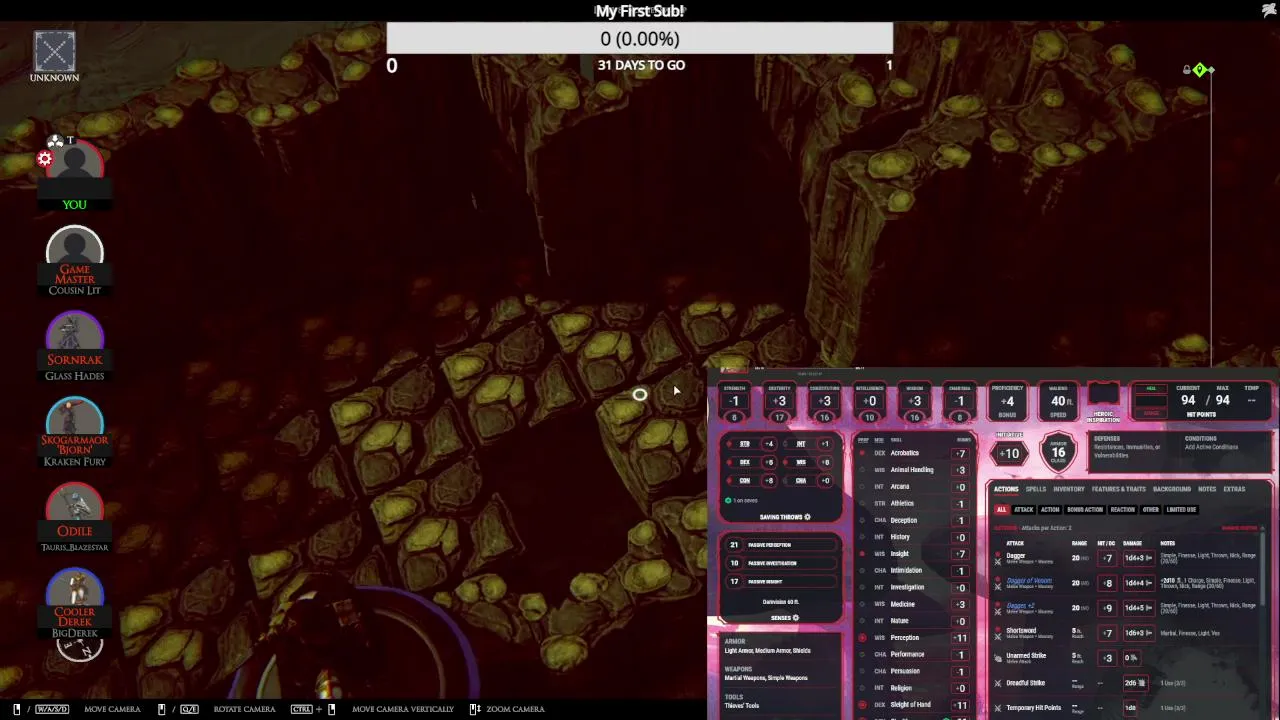This screenshot has height=720, width=1280.
Task: Click the Damage button
Action: pyautogui.click(x=1151, y=413)
